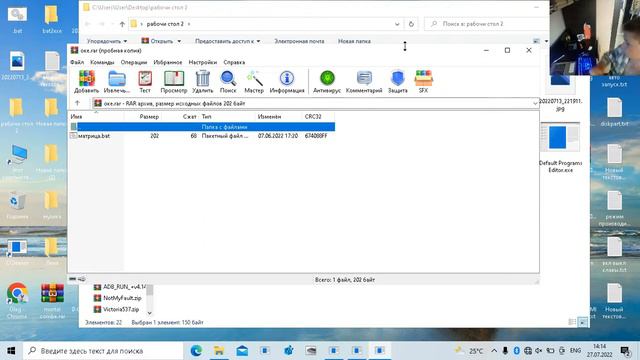The height and width of the screenshot is (360, 640).
Task: Click the Удалить trash can icon
Action: click(202, 81)
